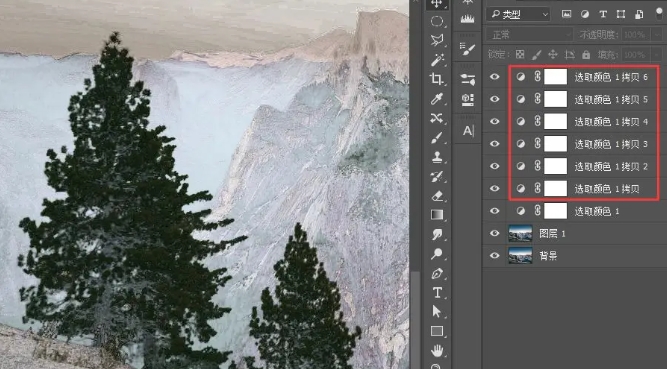Viewport: 667px width, 369px height.
Task: Filter layers by adjustment layers
Action: (585, 14)
